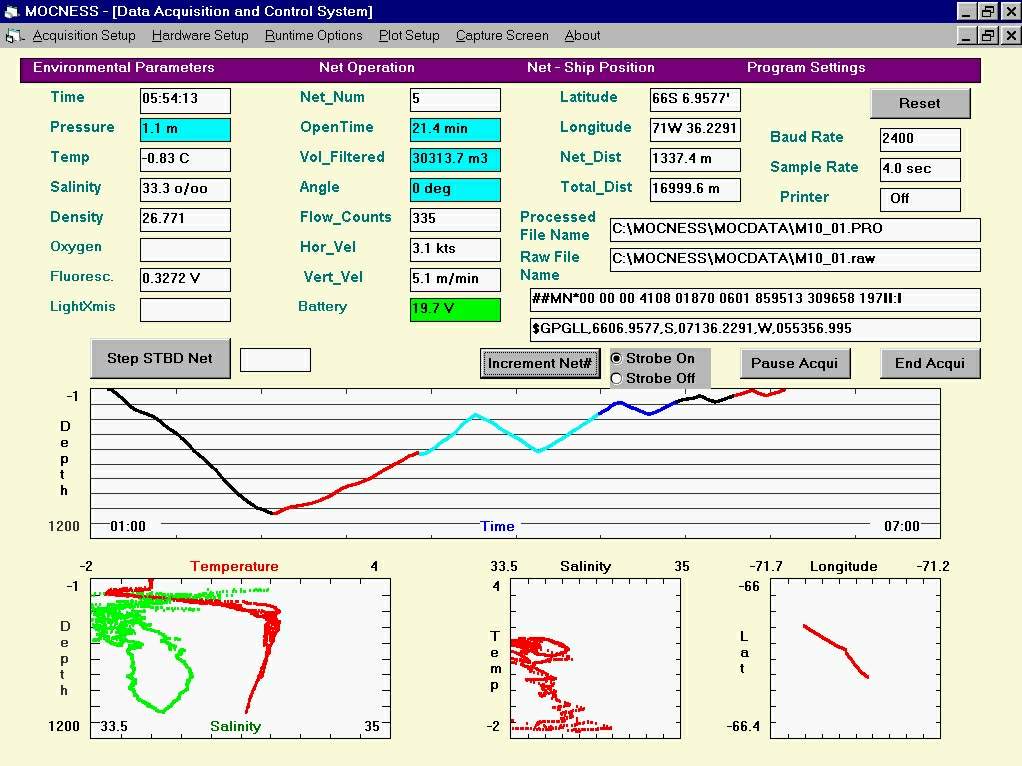
Task: Click the Vert_Vel value 5.1 m/min
Action: [x=455, y=279]
